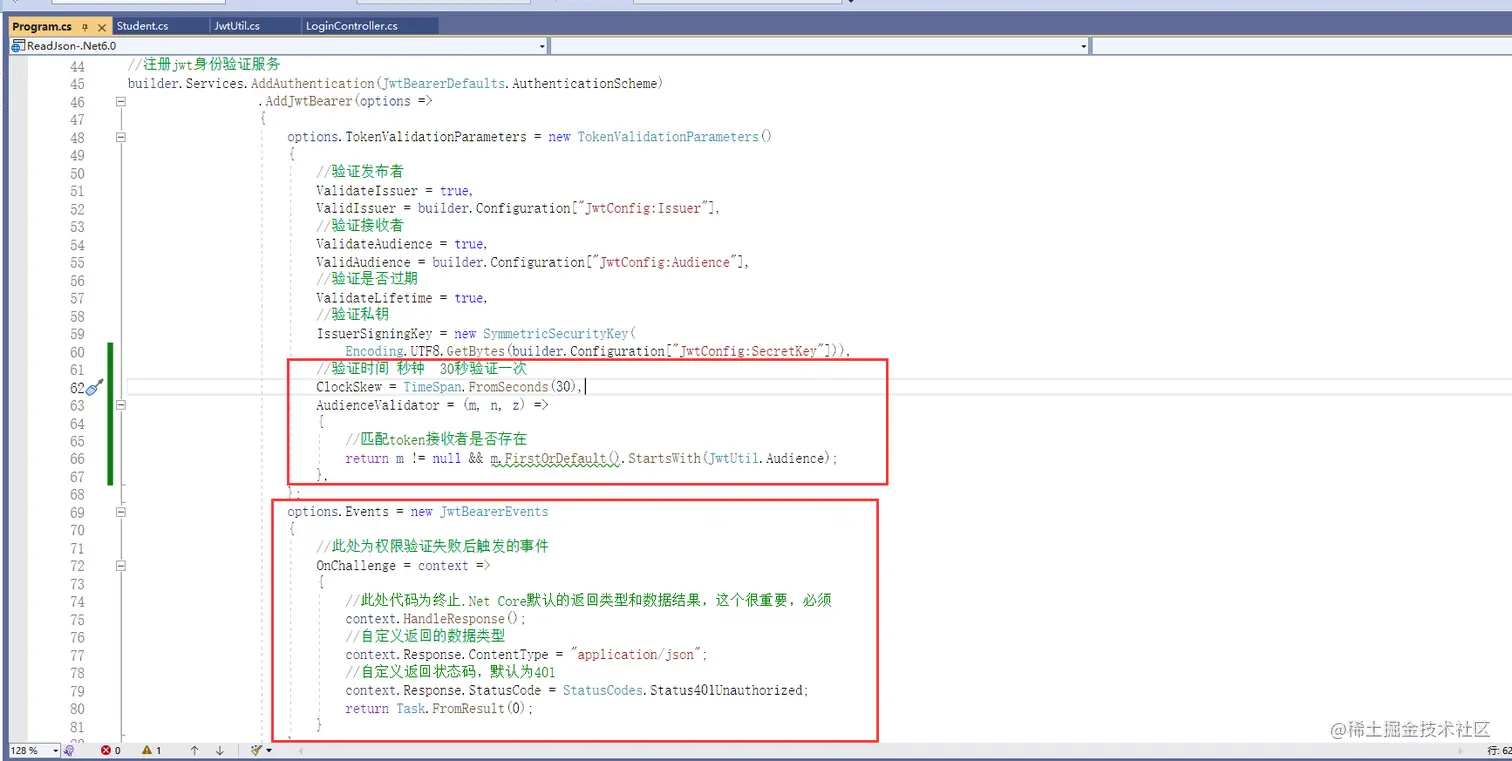
Task: Run code cleanup broom icon in status bar
Action: 256,750
